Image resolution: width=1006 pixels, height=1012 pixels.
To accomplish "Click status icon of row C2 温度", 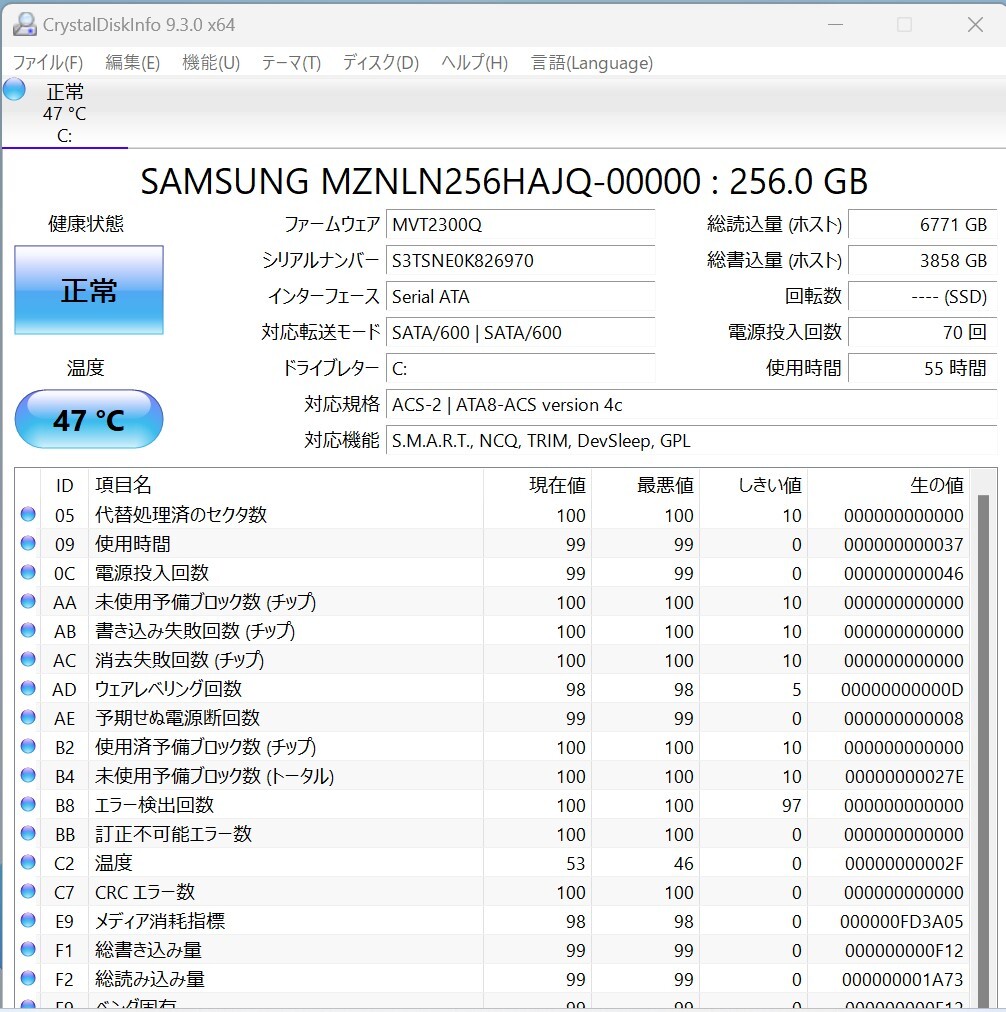I will point(28,862).
